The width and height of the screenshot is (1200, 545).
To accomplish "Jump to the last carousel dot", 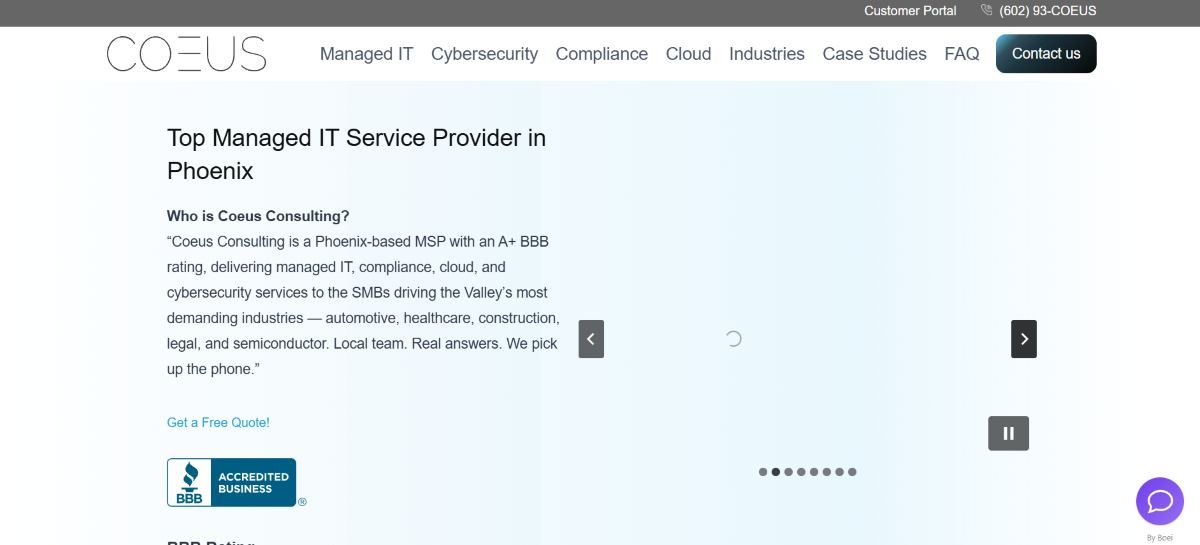I will pyautogui.click(x=852, y=472).
